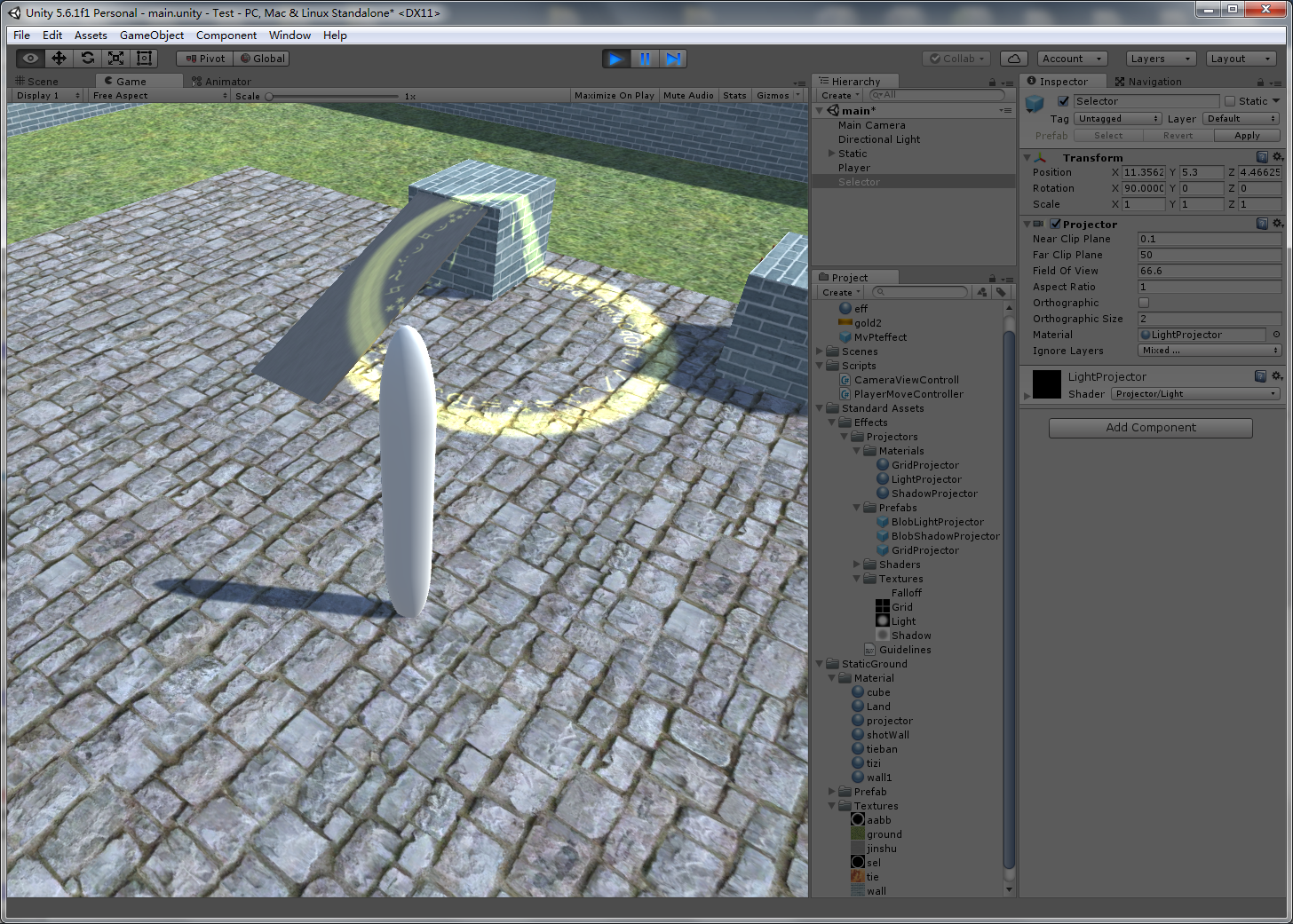Screen dimensions: 1293x924
Task: Switch to the Animator tab
Action: pyautogui.click(x=222, y=82)
